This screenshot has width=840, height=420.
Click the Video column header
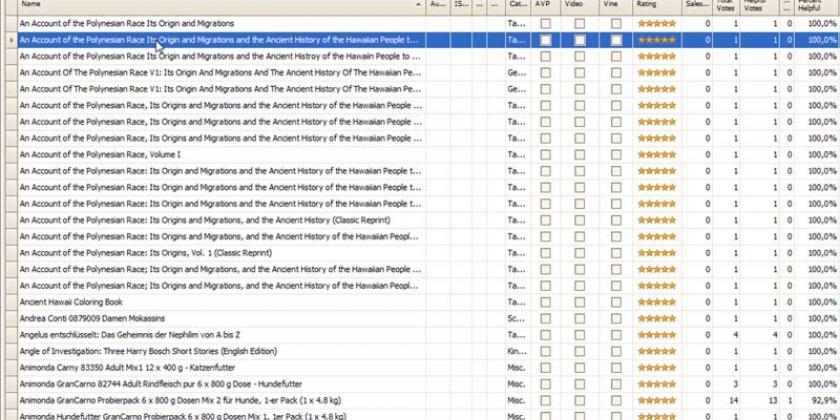(x=574, y=5)
